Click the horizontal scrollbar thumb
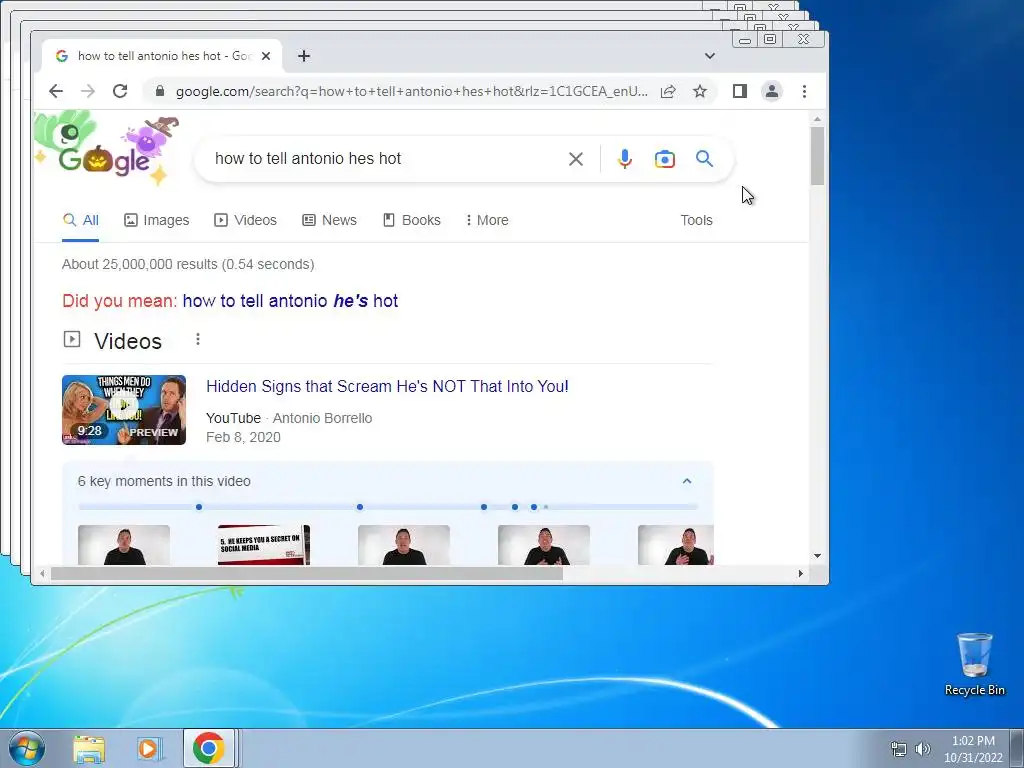The height and width of the screenshot is (768, 1024). pos(306,573)
